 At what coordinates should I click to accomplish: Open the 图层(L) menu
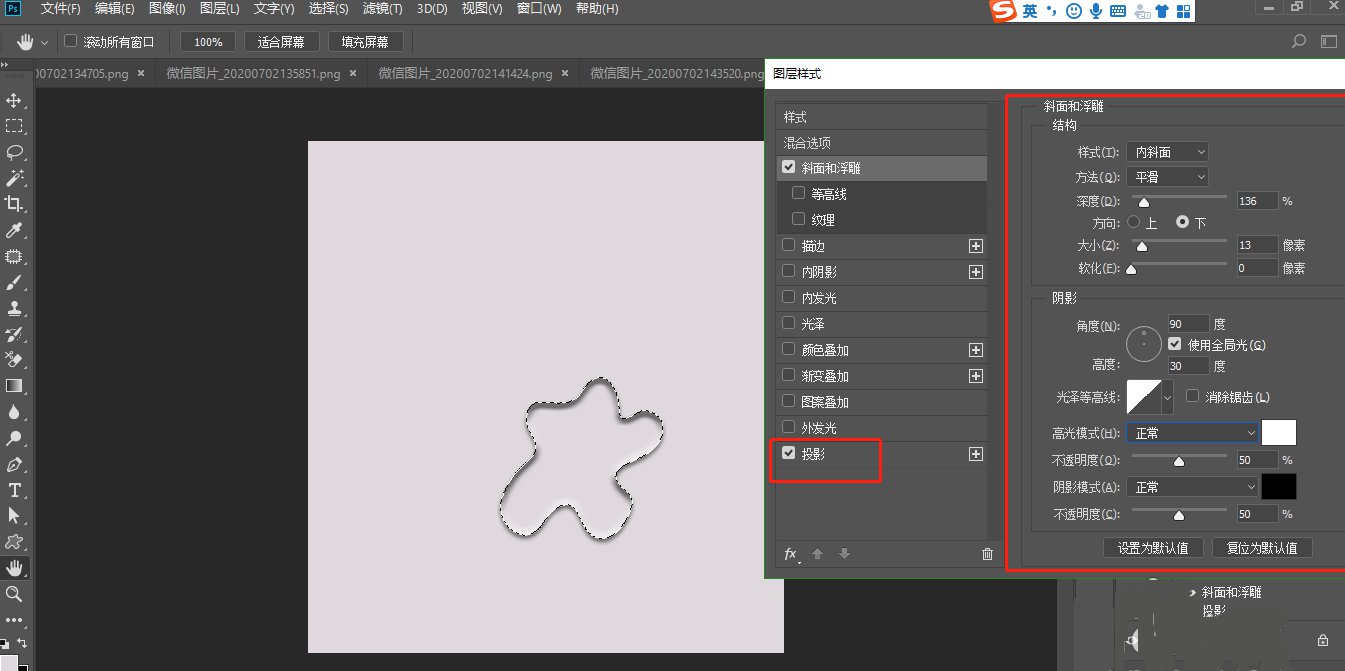(x=220, y=9)
